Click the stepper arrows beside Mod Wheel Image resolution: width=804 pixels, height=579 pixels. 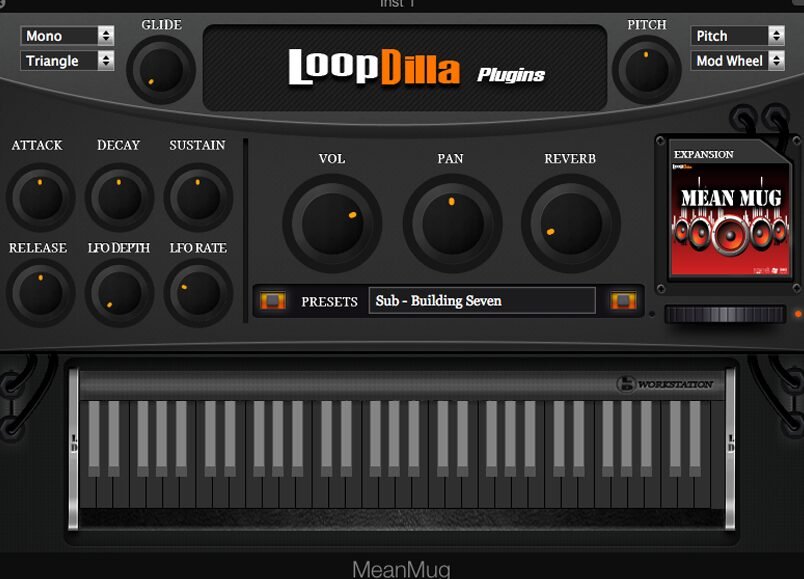point(776,61)
